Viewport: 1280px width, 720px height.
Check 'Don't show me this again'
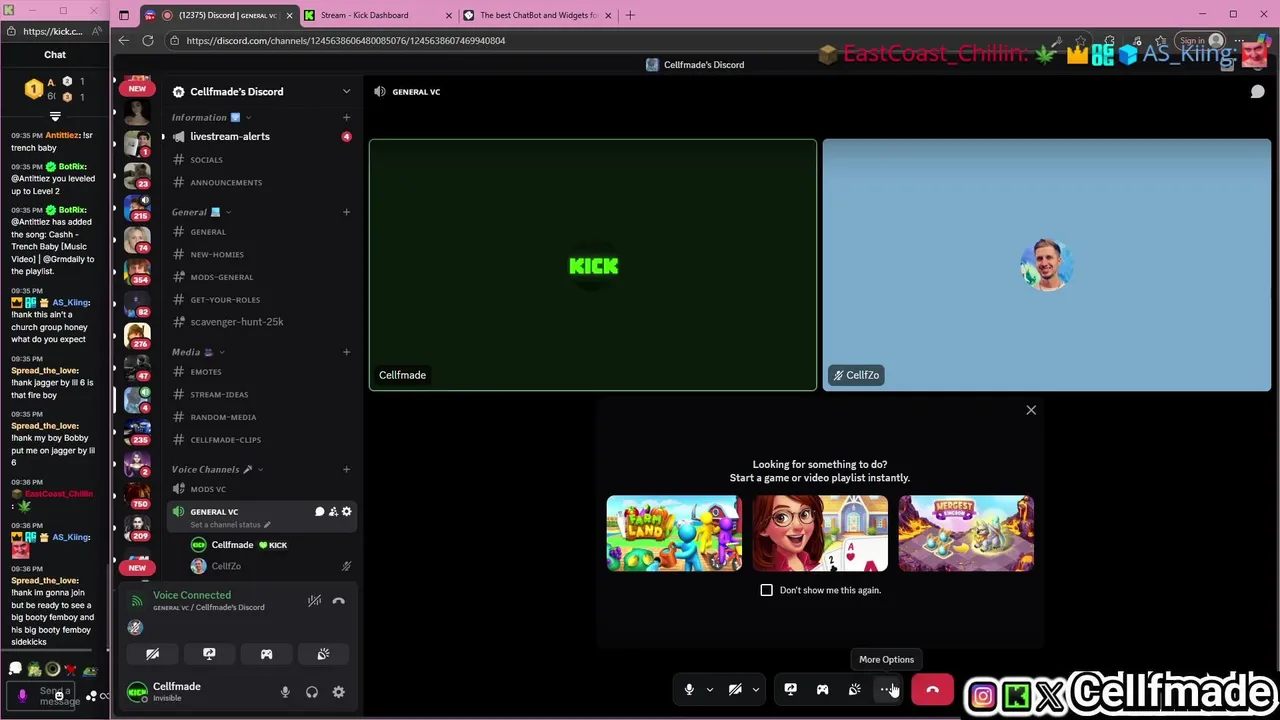[767, 590]
